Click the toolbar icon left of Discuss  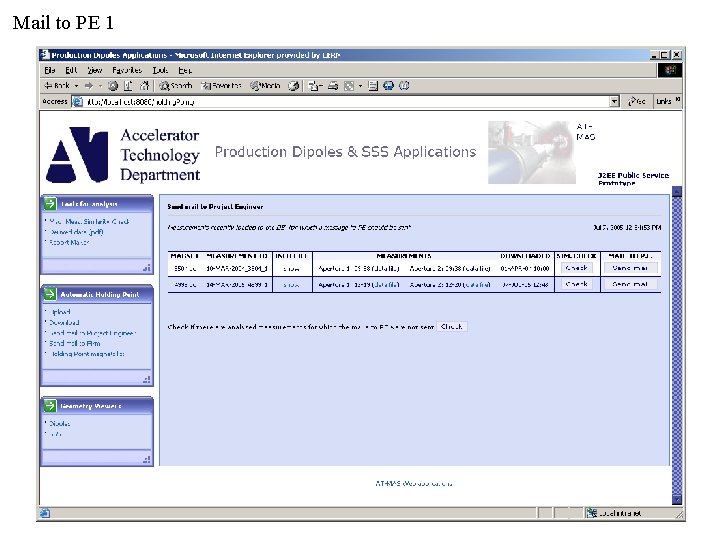[349, 86]
